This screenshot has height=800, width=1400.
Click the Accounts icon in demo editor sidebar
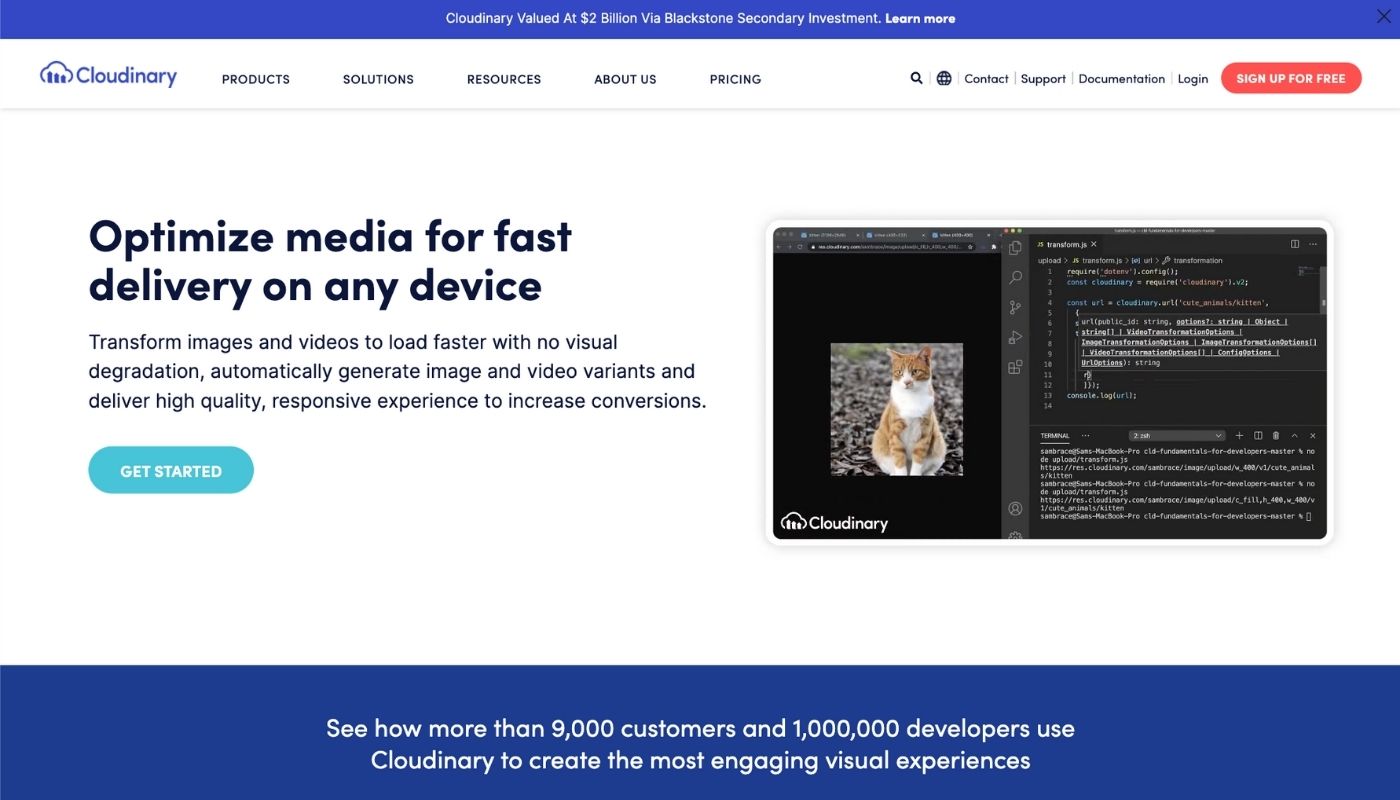(1015, 509)
